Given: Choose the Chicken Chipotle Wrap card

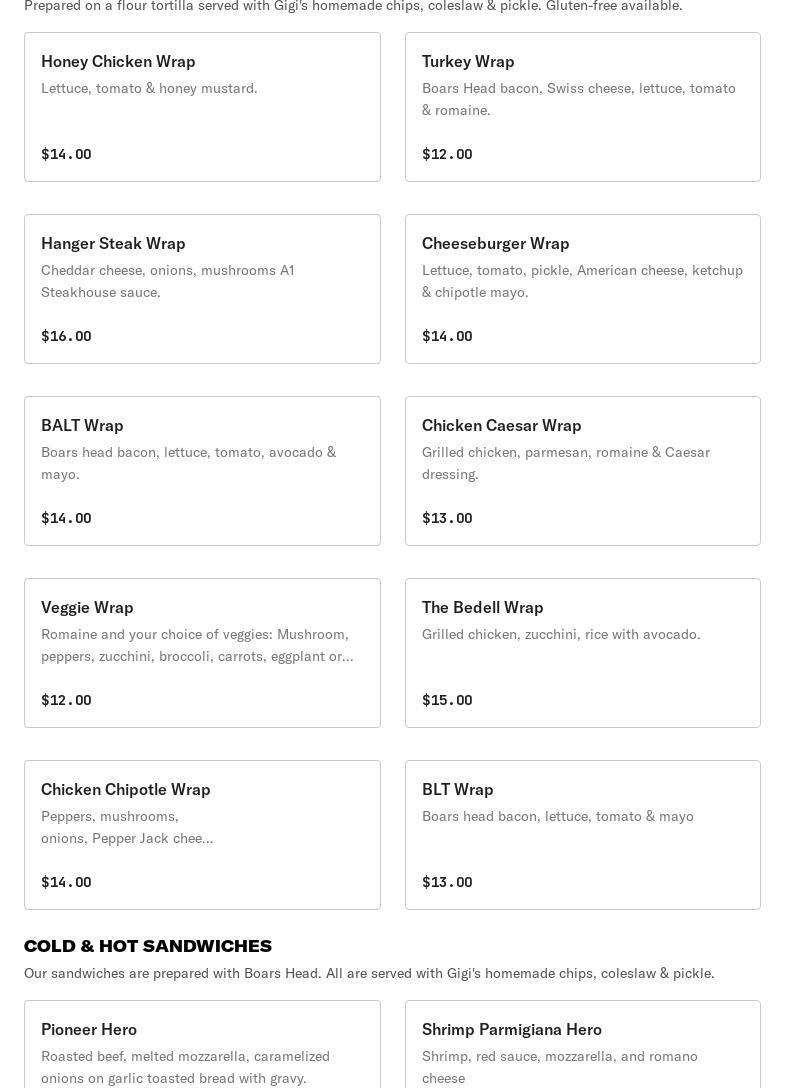Looking at the screenshot, I should pos(202,835).
